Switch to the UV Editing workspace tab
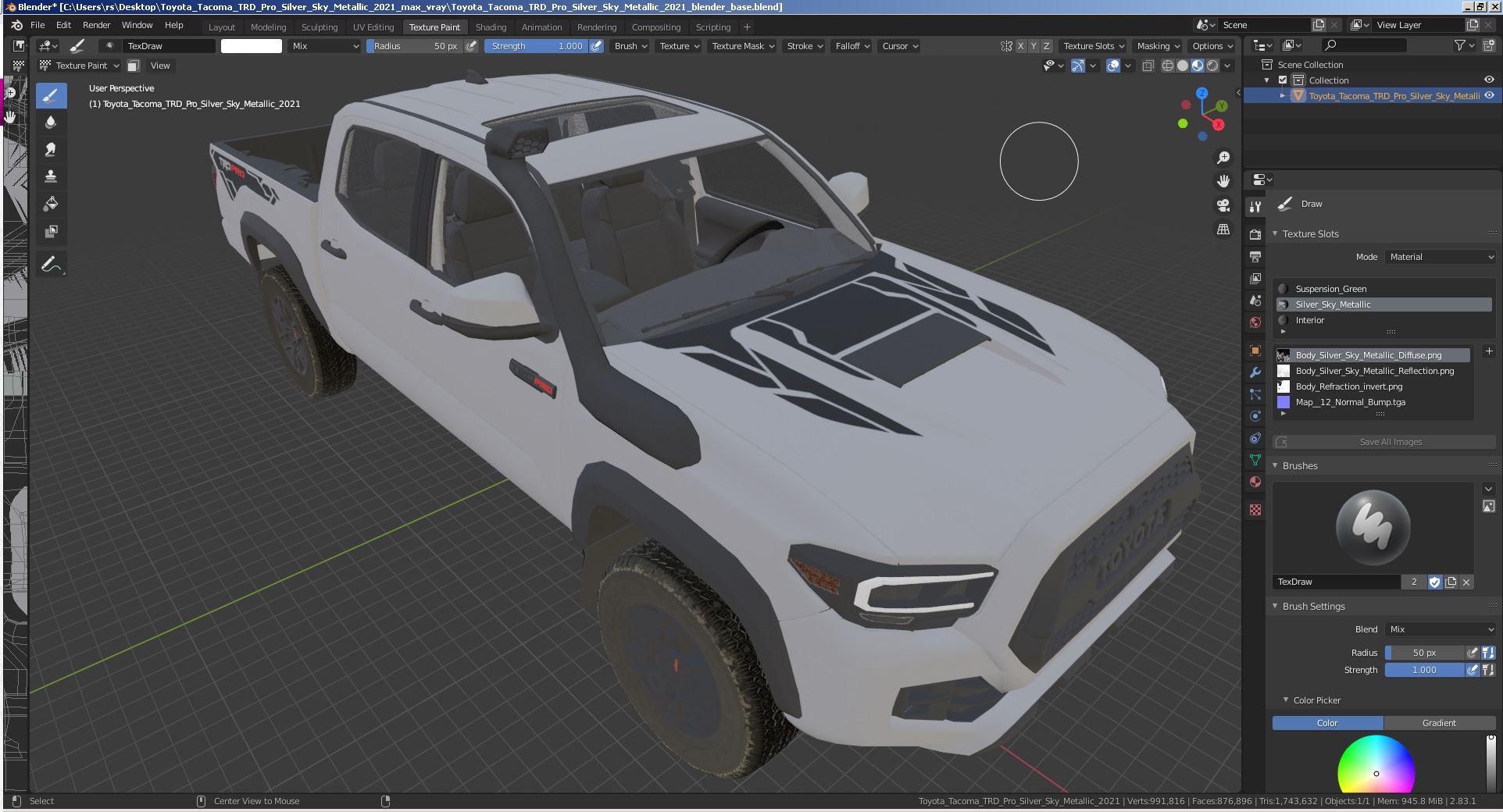This screenshot has width=1503, height=812. pos(373,27)
